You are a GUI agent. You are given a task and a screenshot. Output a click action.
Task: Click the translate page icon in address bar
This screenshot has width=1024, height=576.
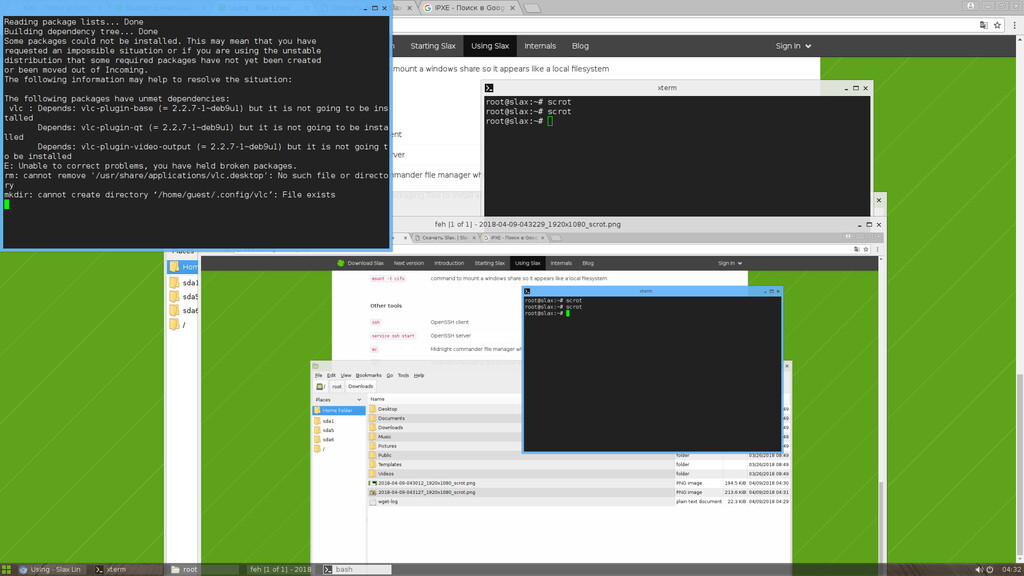pyautogui.click(x=984, y=25)
